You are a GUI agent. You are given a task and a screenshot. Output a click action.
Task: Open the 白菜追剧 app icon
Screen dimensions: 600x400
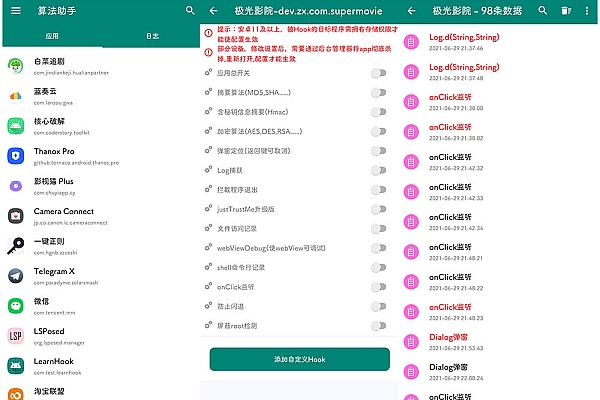[x=16, y=66]
